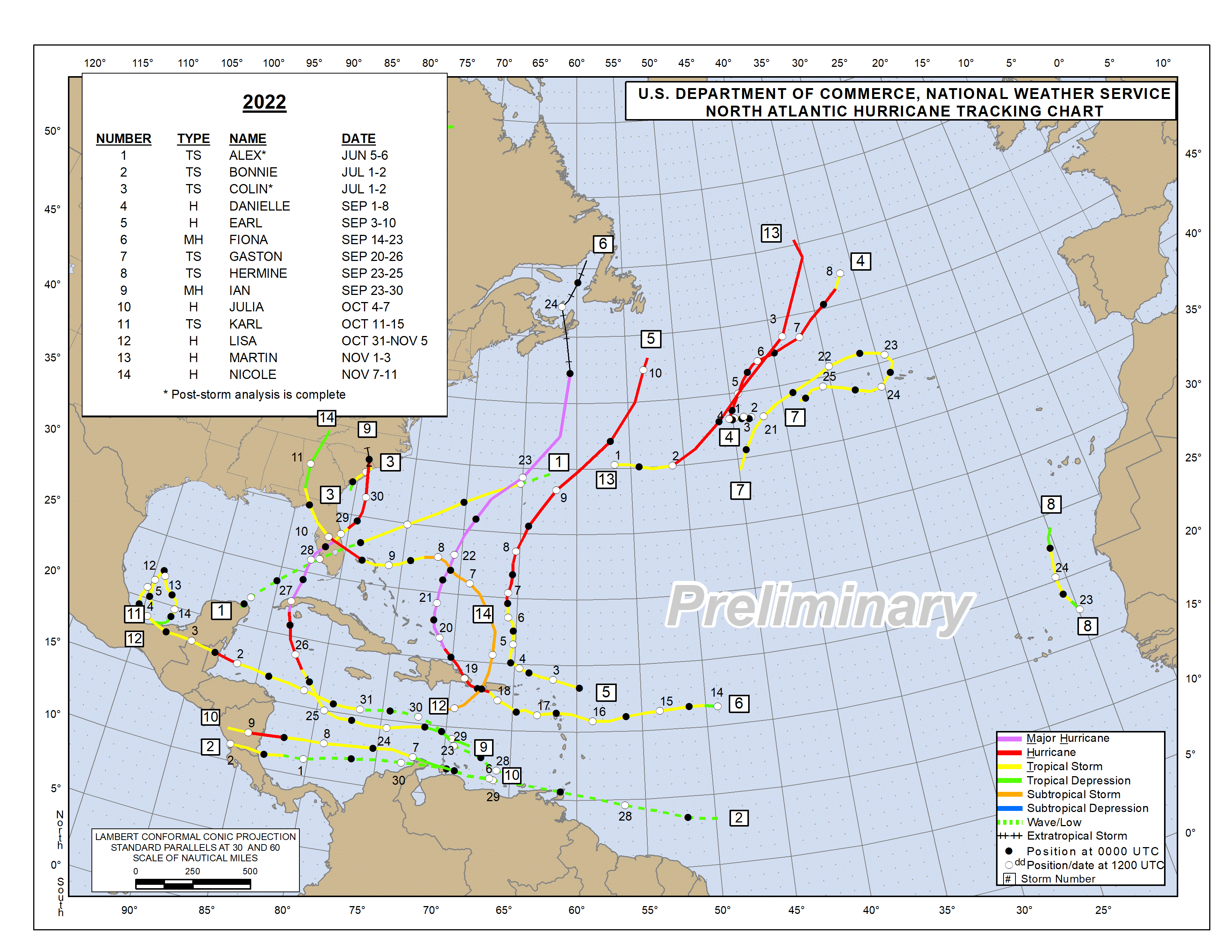Screen dimensions: 1232x952
Task: Click the date SEP 1-8
Action: tap(365, 206)
